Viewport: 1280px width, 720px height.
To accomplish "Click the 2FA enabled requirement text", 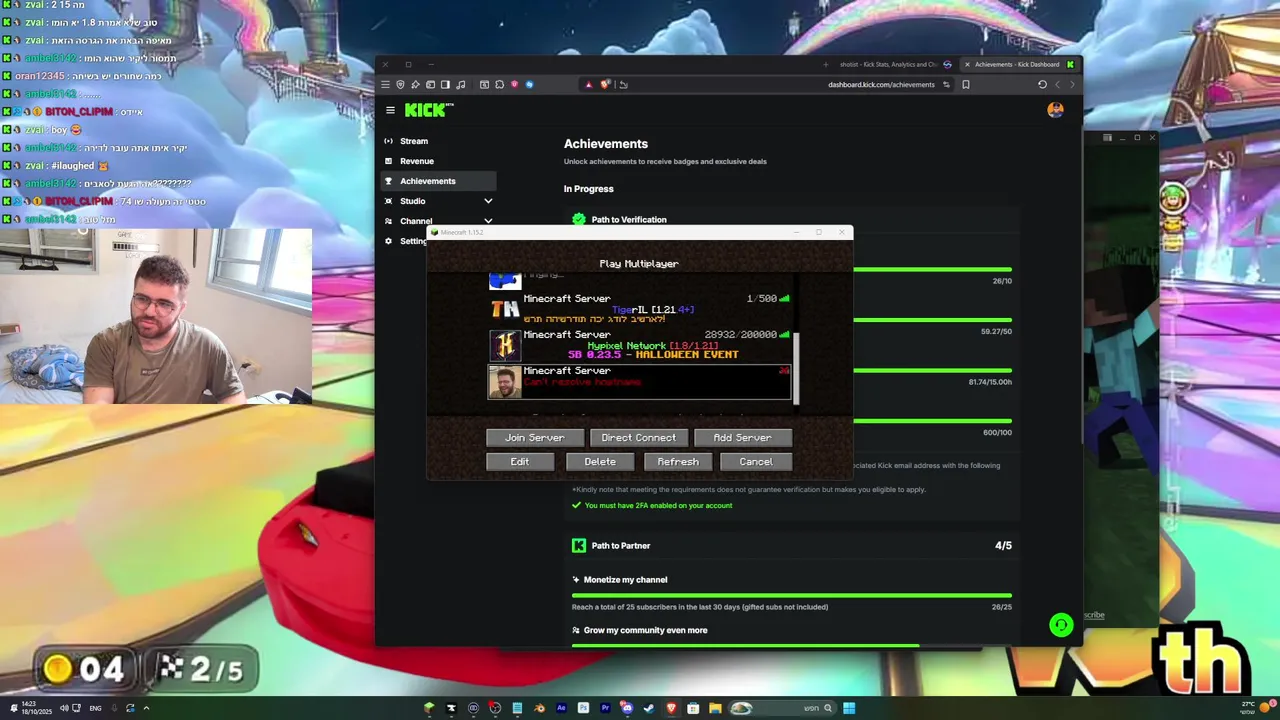I will point(658,506).
